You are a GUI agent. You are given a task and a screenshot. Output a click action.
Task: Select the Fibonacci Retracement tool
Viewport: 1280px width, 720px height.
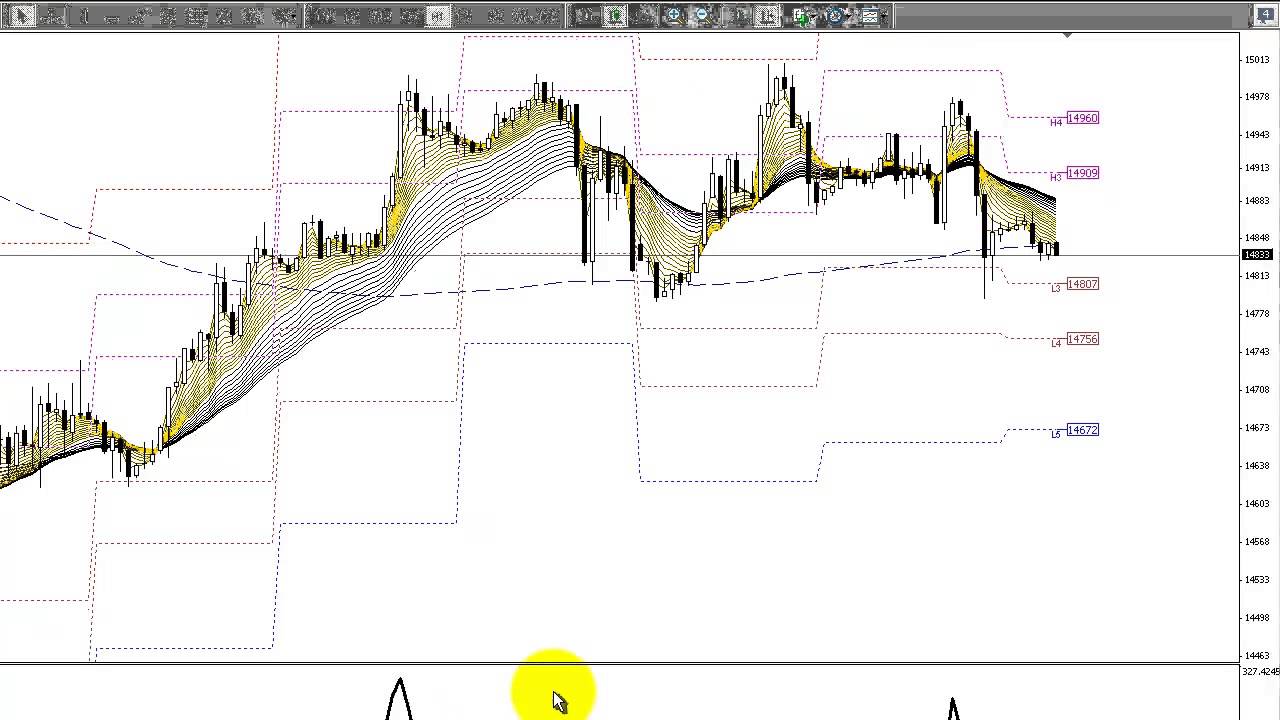[196, 16]
